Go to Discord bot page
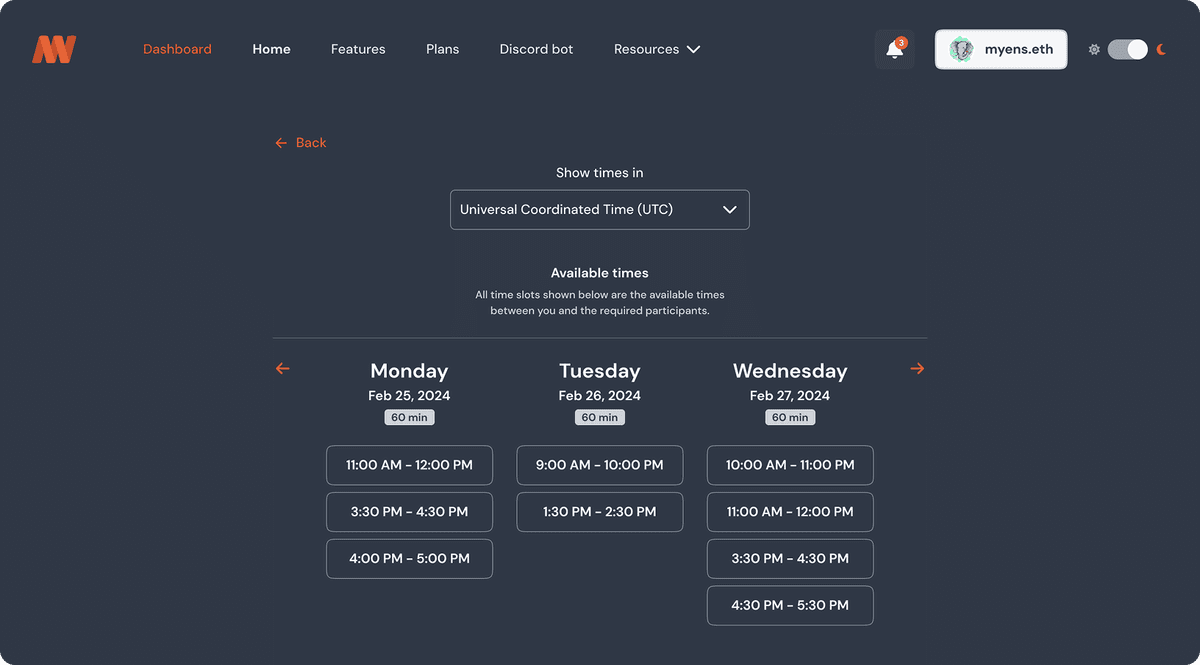Screen dimensions: 1200x665 click(536, 49)
